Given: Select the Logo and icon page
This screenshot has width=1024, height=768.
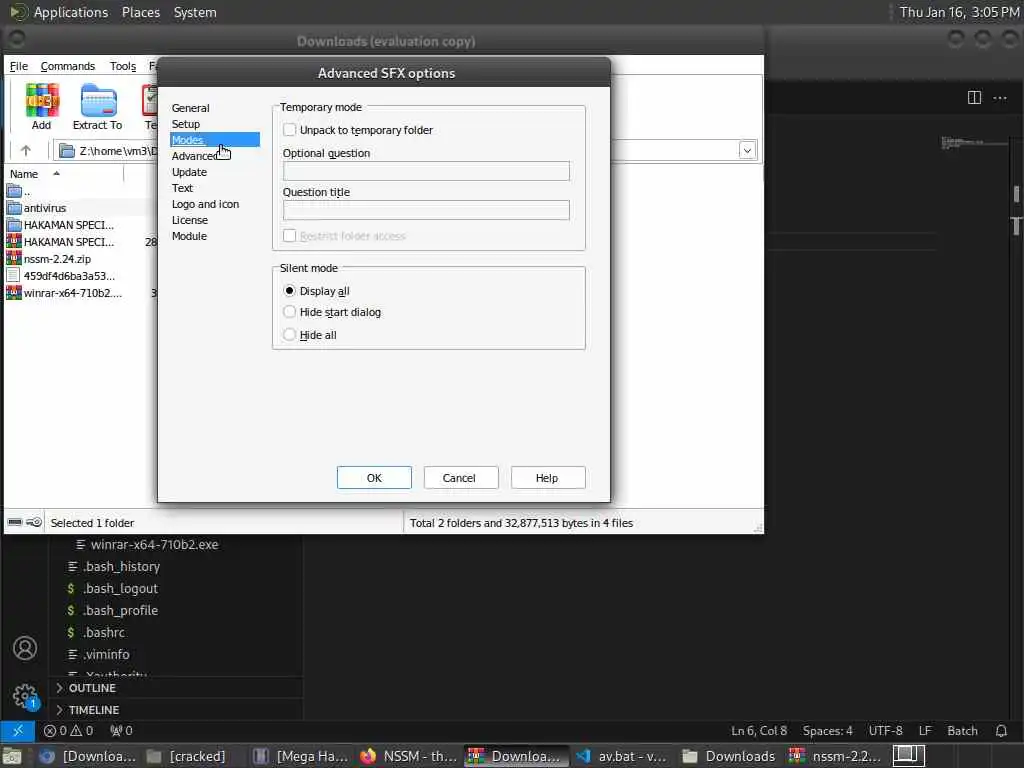Looking at the screenshot, I should 205,204.
